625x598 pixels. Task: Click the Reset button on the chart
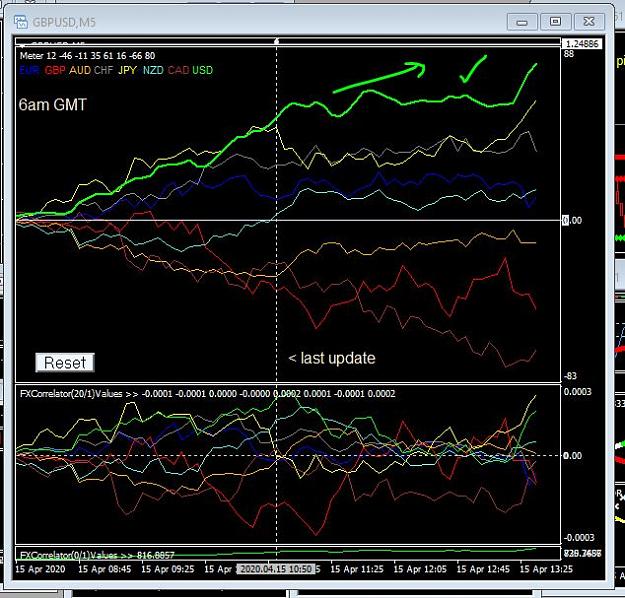(x=65, y=362)
